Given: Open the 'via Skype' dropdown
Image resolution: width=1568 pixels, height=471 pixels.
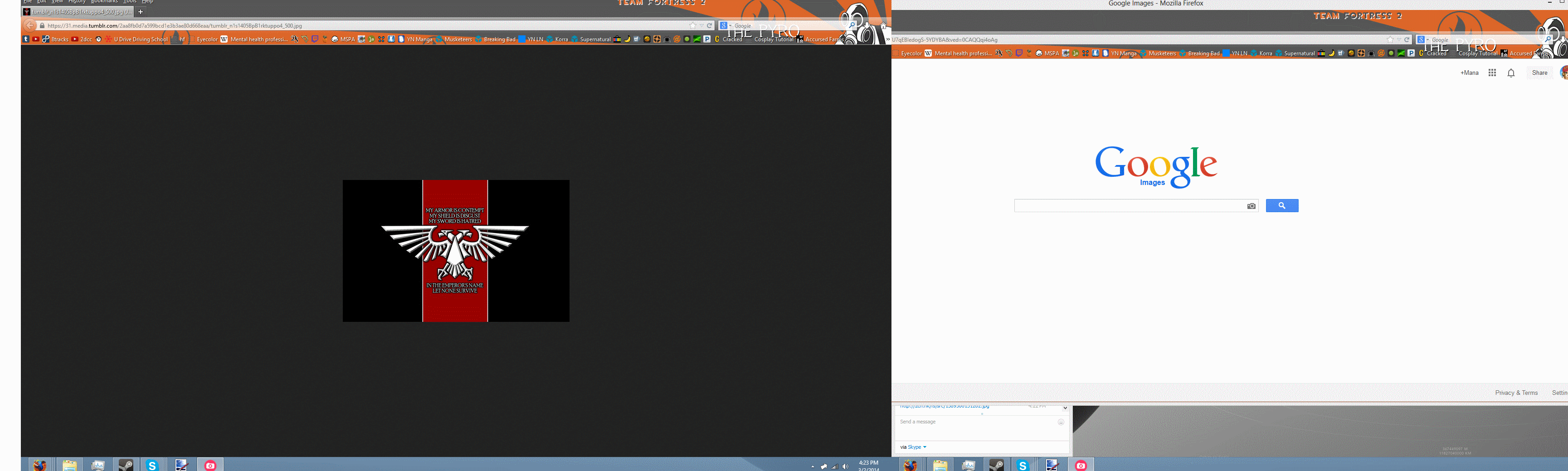Looking at the screenshot, I should [x=913, y=447].
